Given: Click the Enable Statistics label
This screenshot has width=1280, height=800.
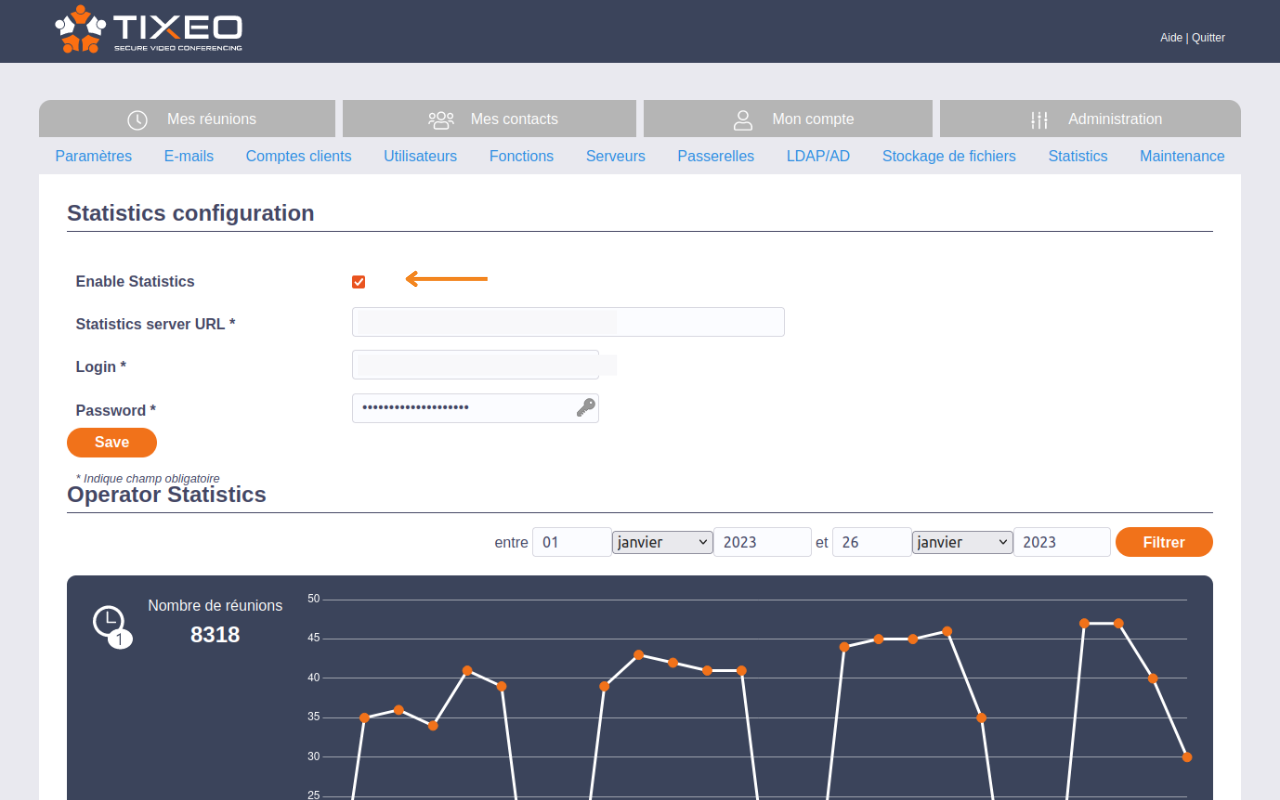Looking at the screenshot, I should [x=135, y=282].
